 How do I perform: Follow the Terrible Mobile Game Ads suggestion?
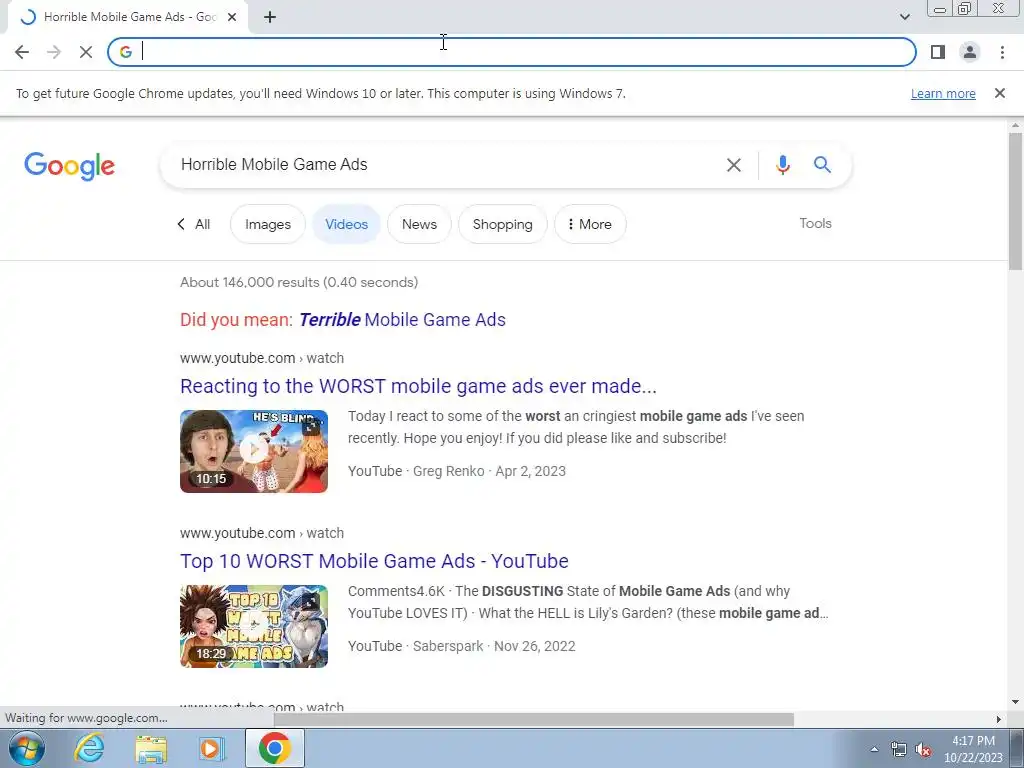(402, 320)
